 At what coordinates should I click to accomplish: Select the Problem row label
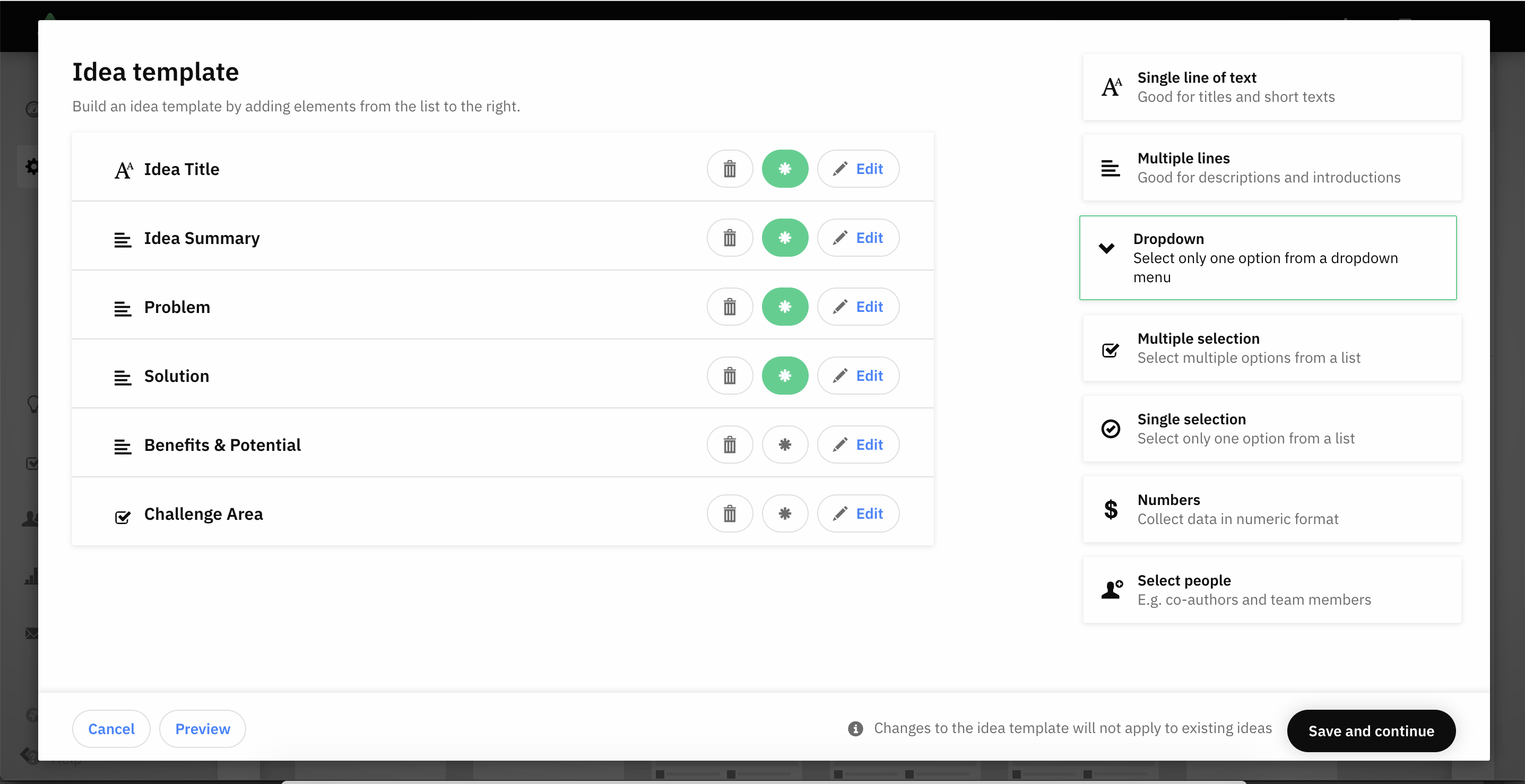(x=177, y=307)
